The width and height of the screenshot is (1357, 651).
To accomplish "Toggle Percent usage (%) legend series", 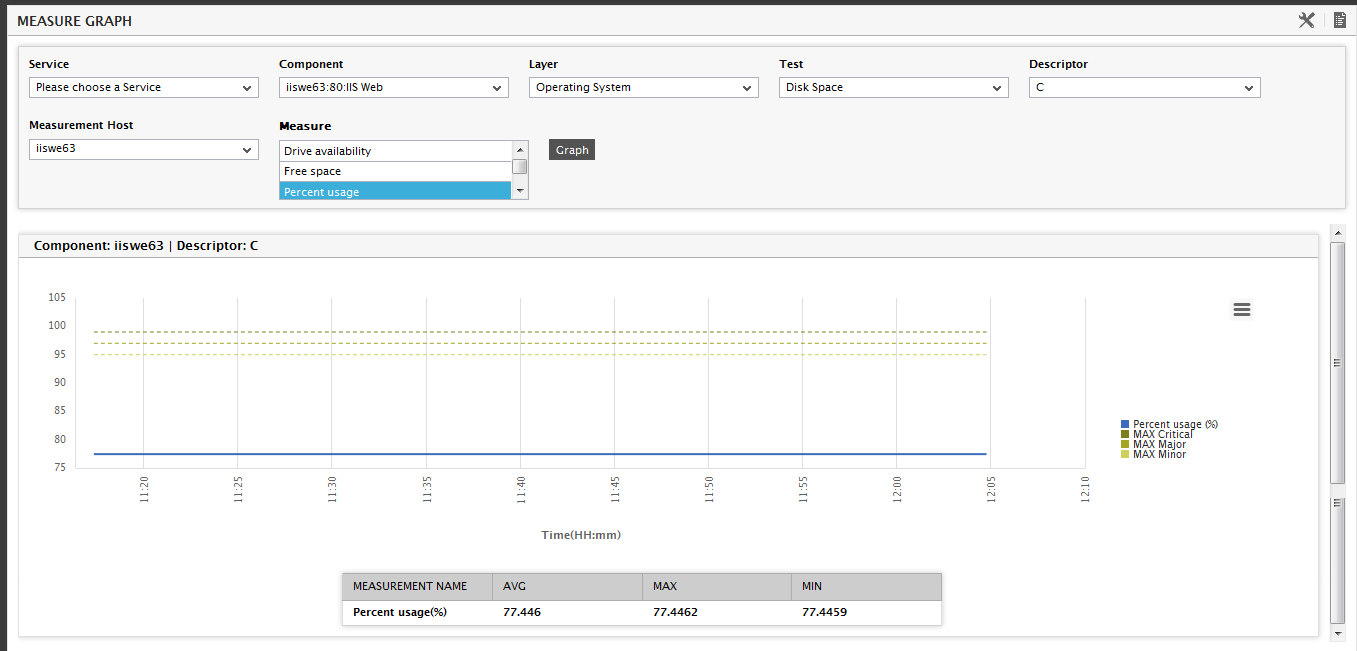I will pyautogui.click(x=1169, y=424).
